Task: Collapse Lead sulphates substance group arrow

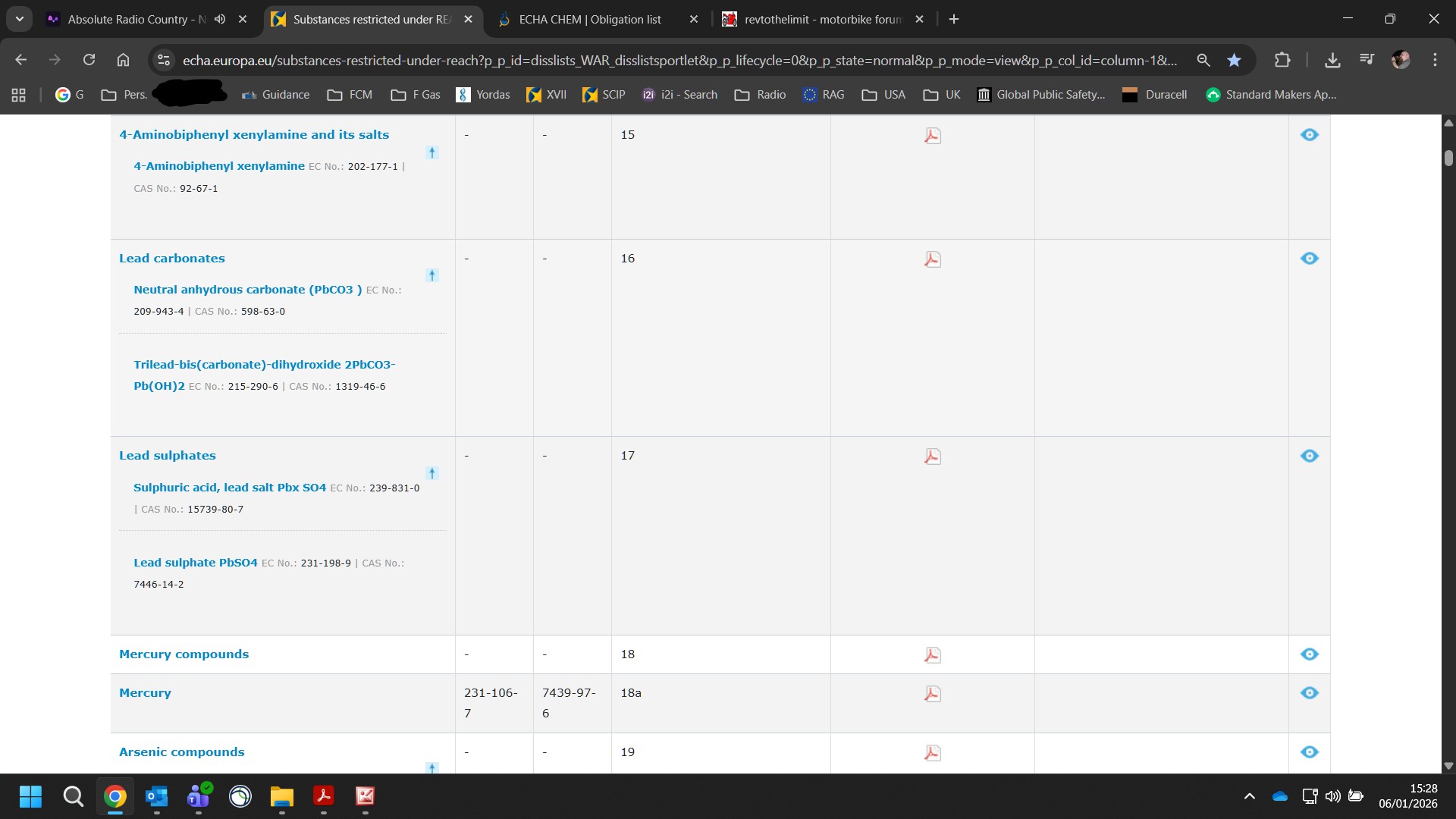Action: [x=432, y=473]
